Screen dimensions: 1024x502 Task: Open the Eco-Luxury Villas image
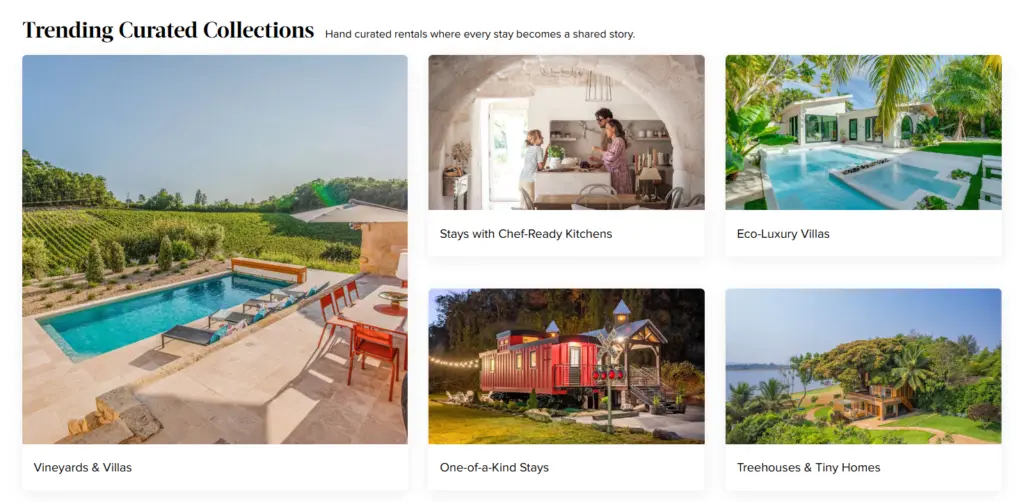pyautogui.click(x=863, y=133)
